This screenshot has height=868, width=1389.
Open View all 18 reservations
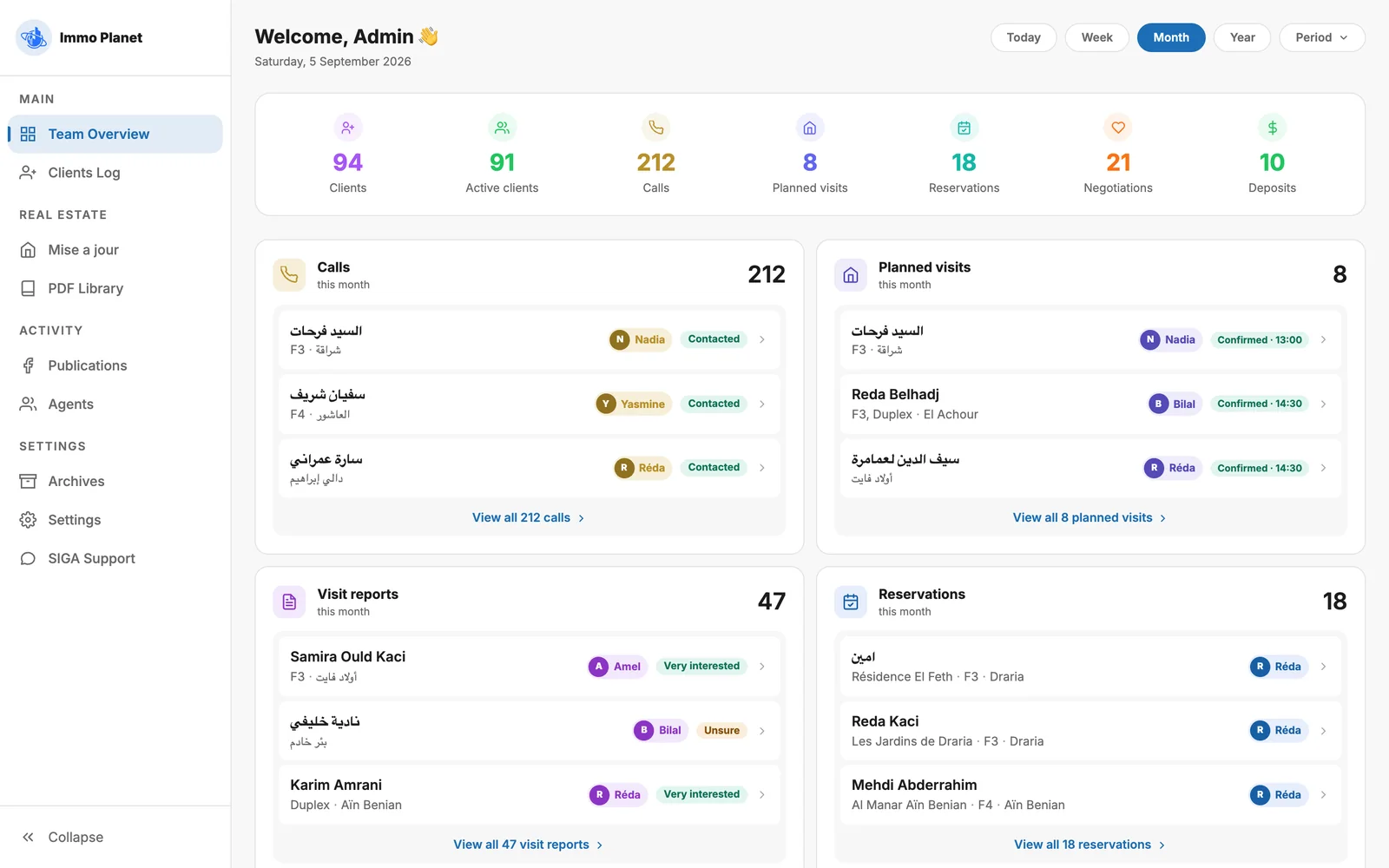[x=1090, y=845]
